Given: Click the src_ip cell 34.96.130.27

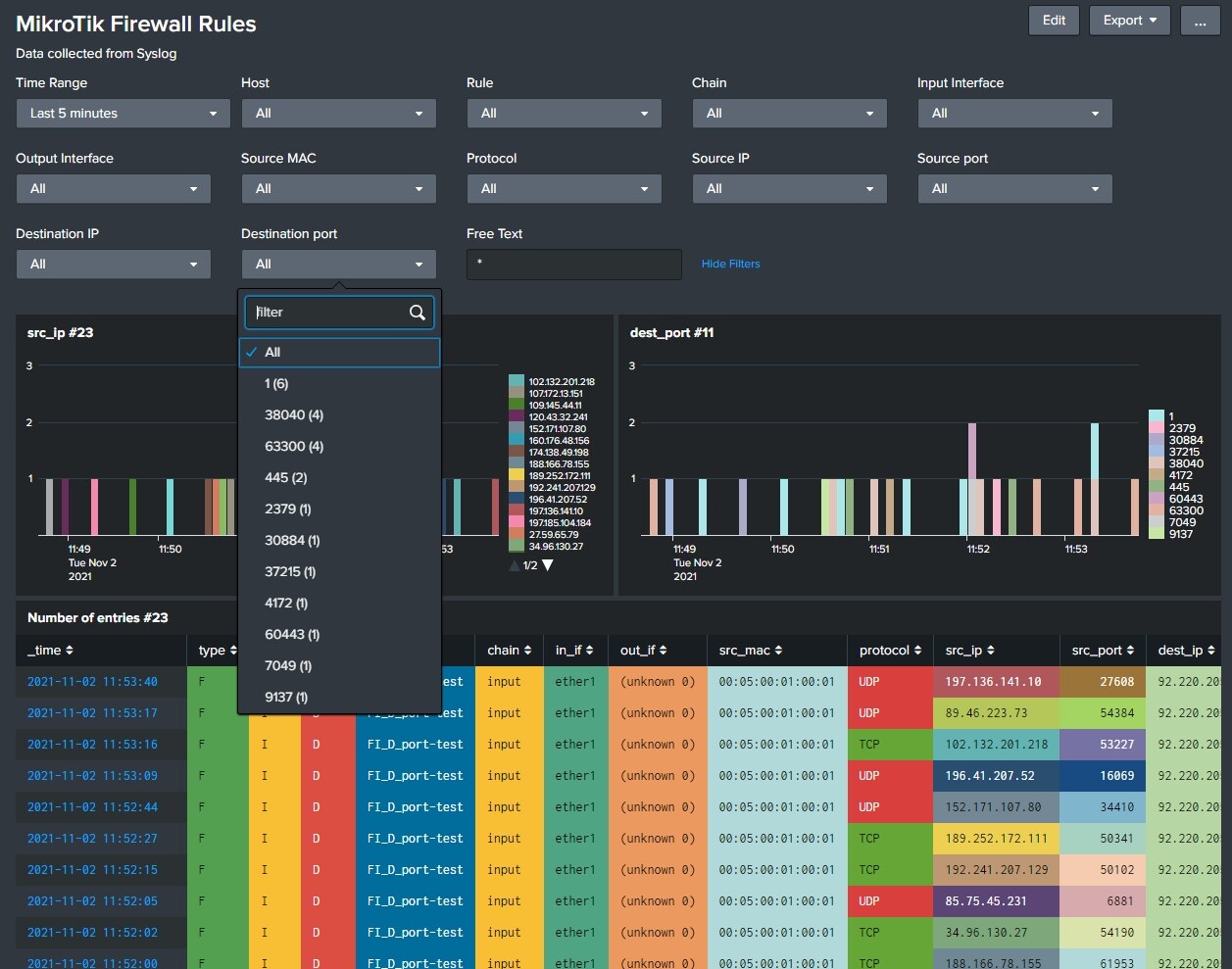Looking at the screenshot, I should [996, 933].
